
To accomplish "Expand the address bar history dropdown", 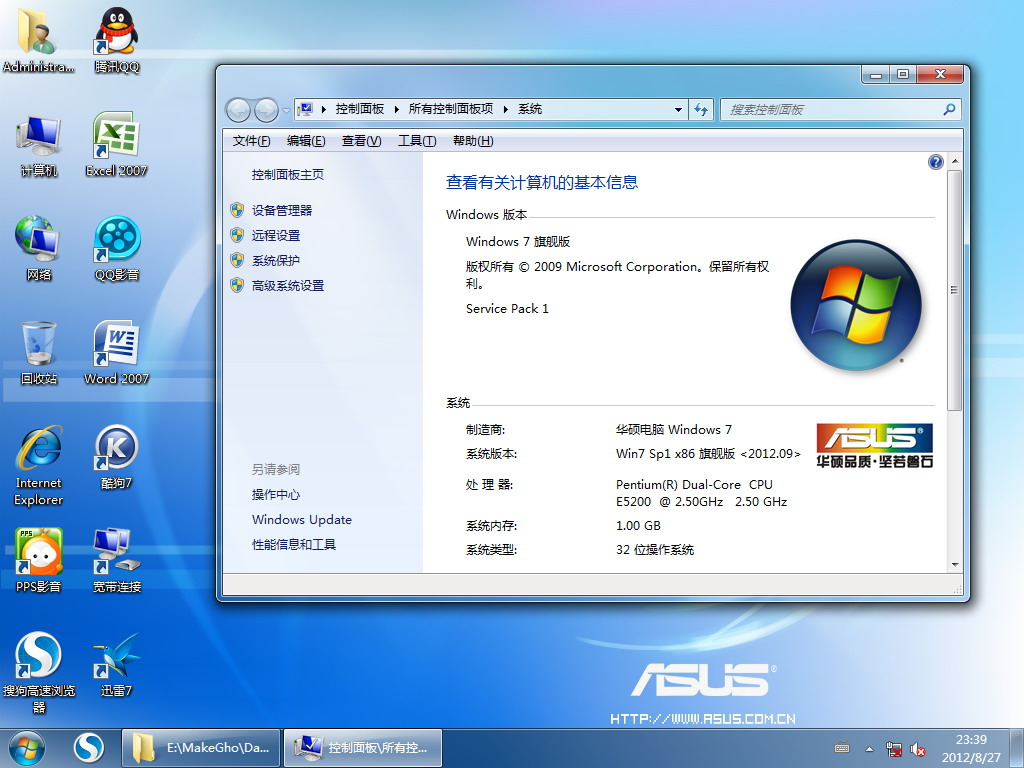I will click(677, 110).
